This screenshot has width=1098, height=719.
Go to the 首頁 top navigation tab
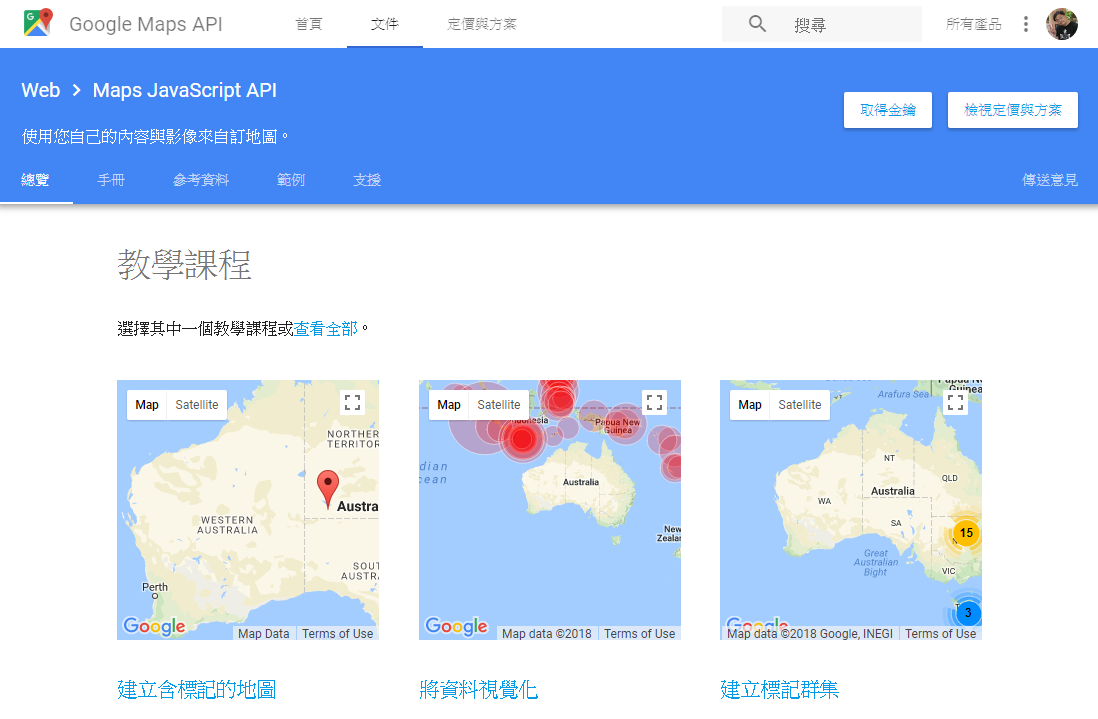(x=309, y=24)
